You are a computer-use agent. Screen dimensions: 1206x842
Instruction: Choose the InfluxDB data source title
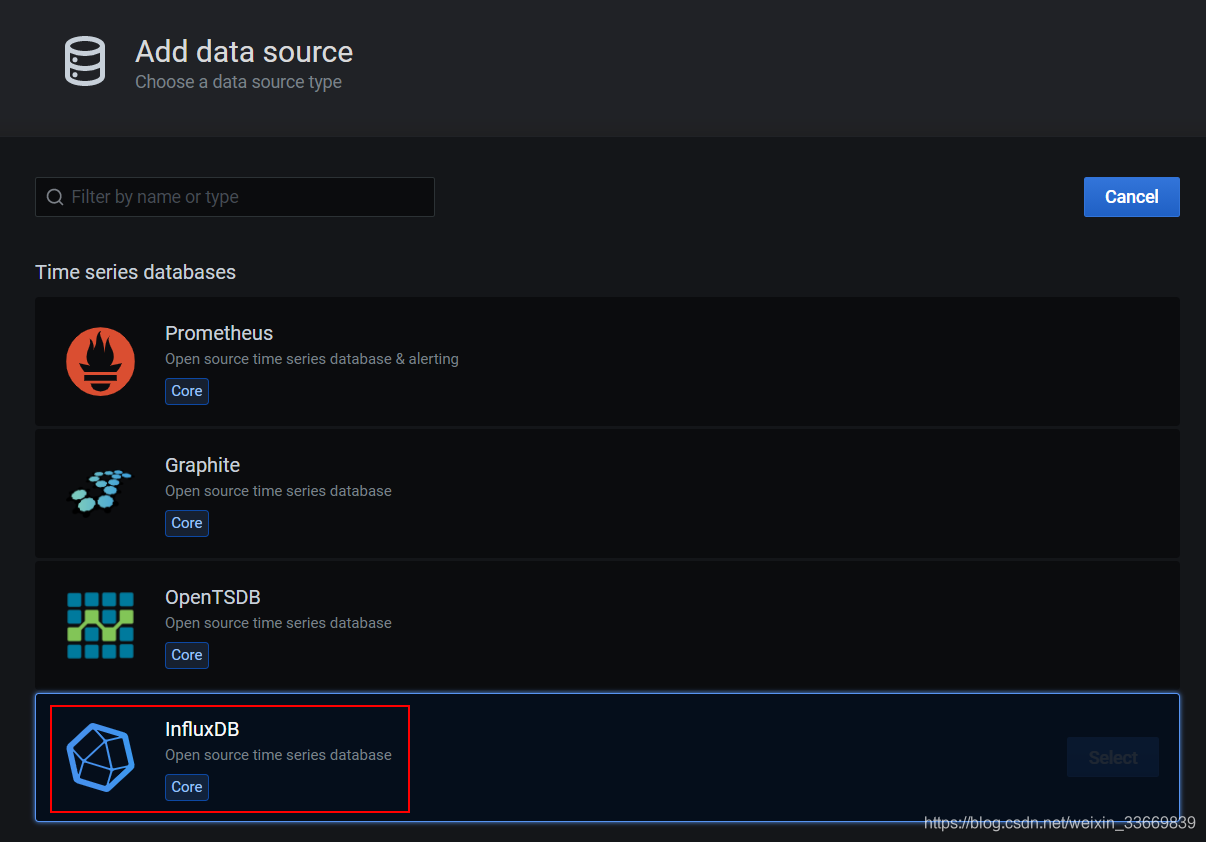202,729
